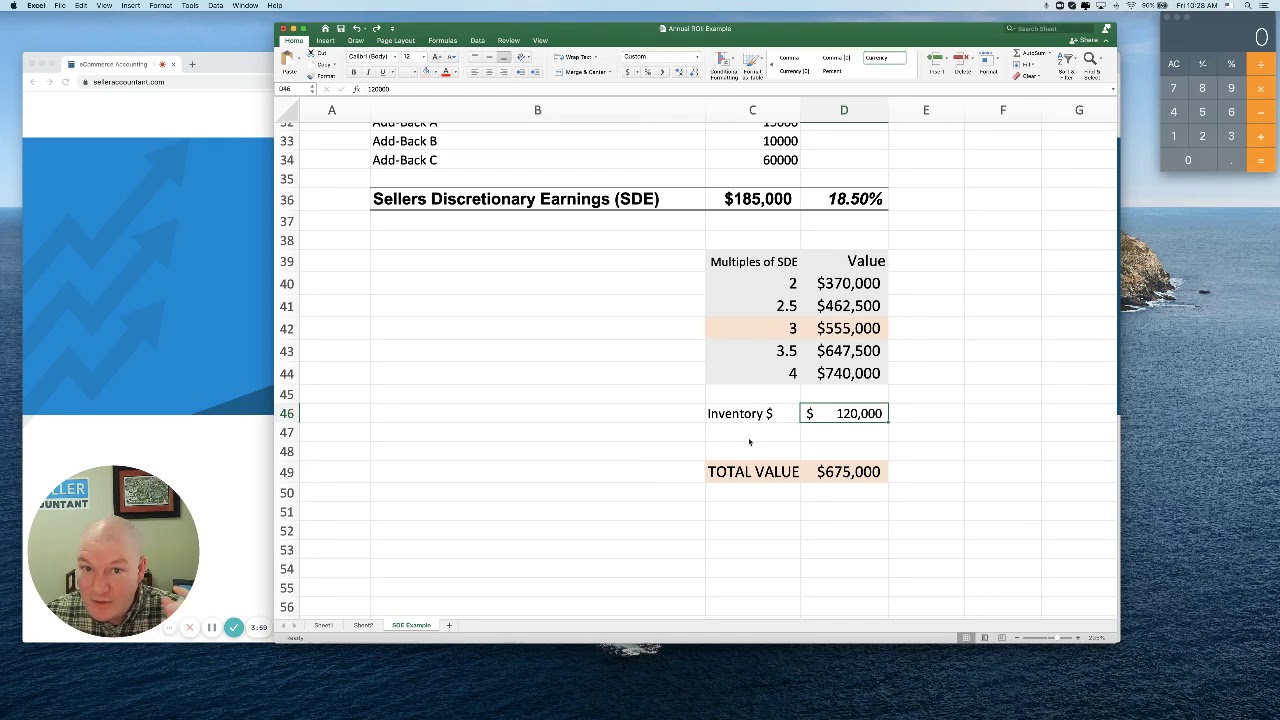1280x720 pixels.
Task: Apply the red font color A
Action: point(446,72)
